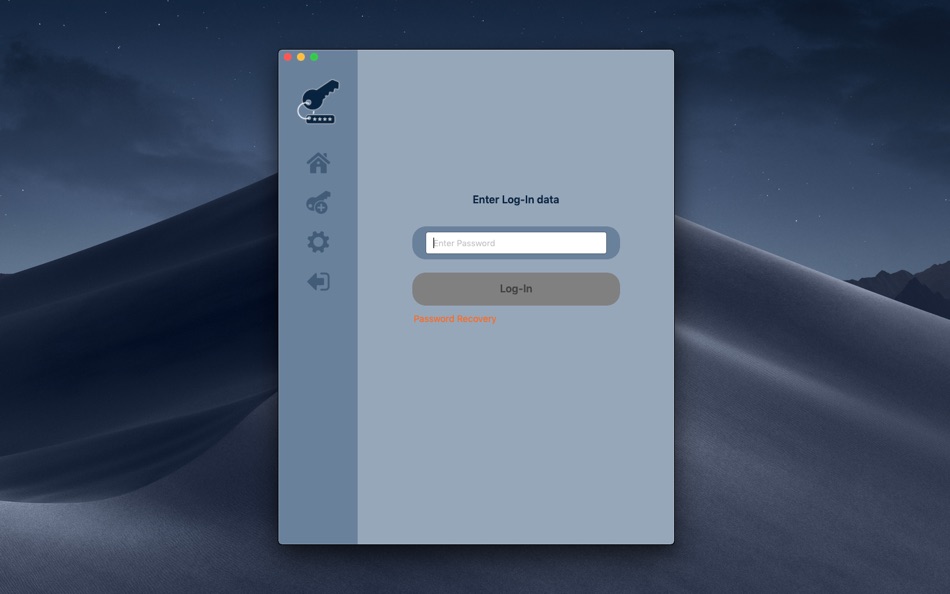Click the Log-In button

click(516, 289)
